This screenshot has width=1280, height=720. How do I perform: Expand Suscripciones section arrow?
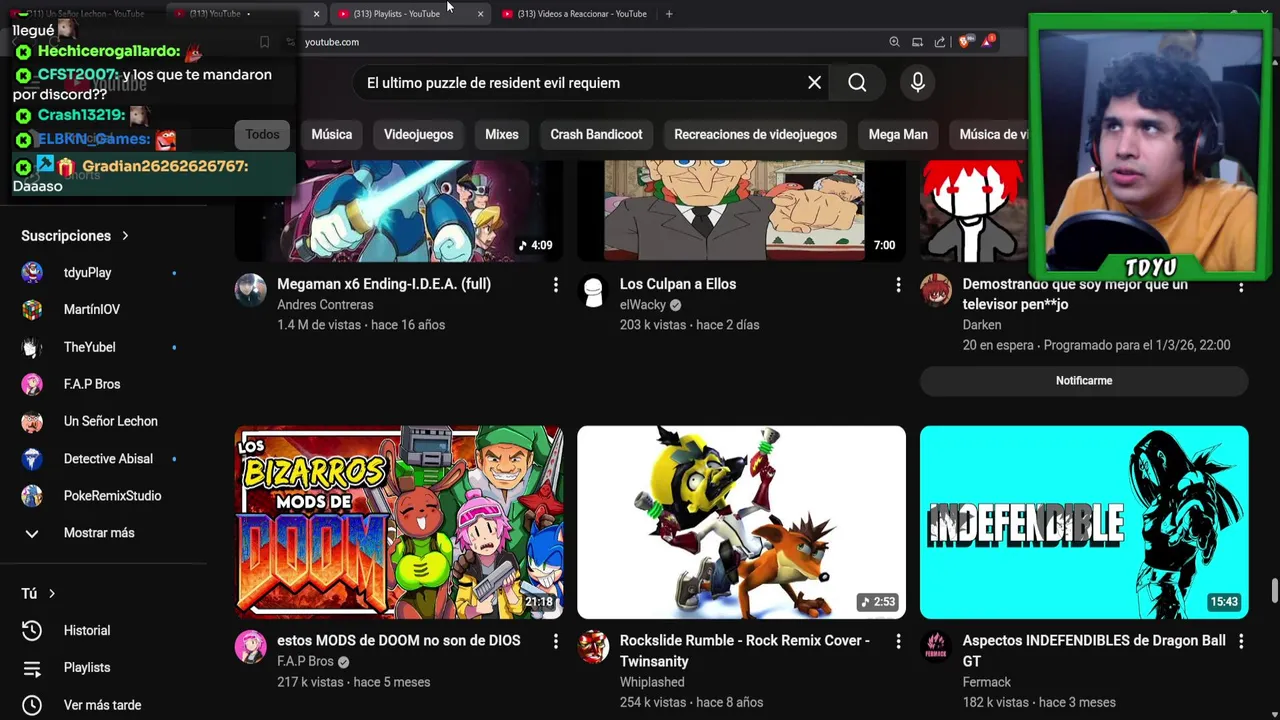tap(125, 236)
